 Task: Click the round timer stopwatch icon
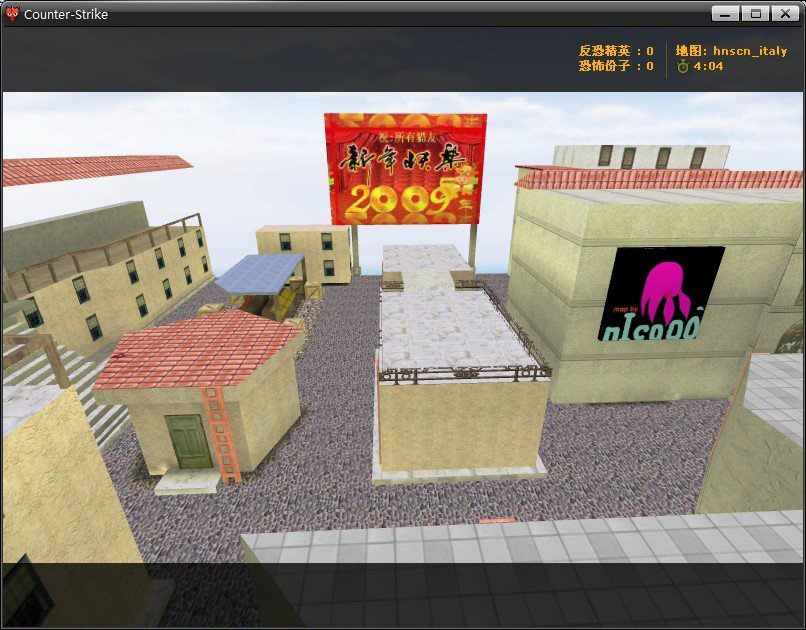click(683, 66)
